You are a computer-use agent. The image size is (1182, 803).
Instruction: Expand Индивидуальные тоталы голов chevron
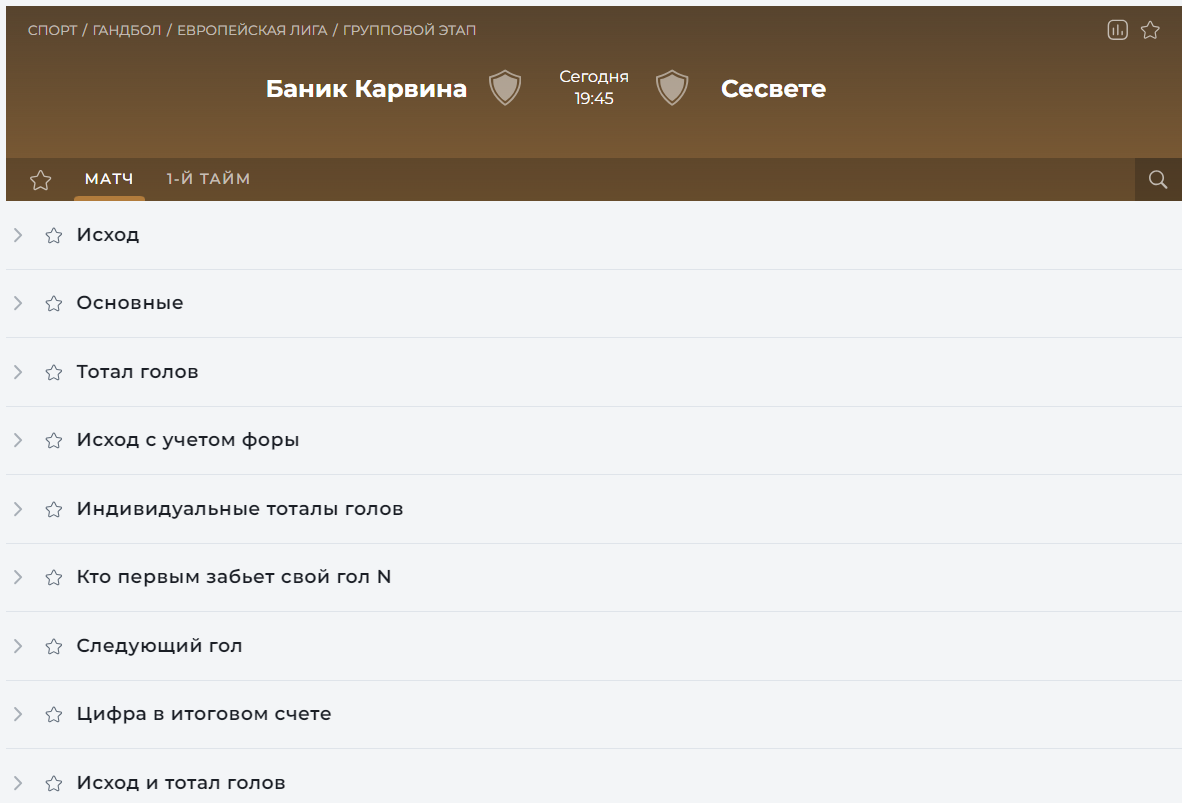coord(18,509)
